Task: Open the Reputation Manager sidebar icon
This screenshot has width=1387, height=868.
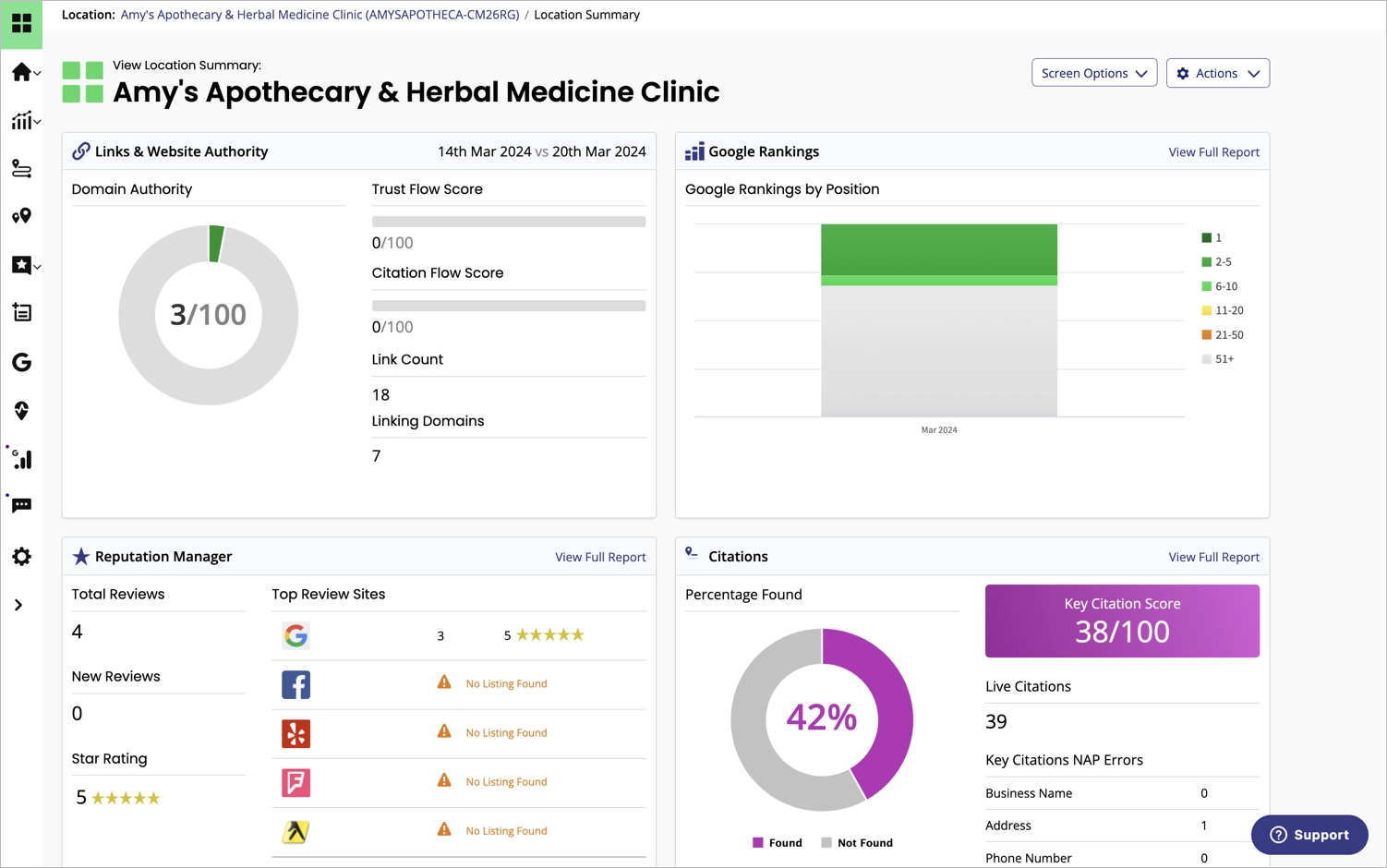Action: coord(22,266)
